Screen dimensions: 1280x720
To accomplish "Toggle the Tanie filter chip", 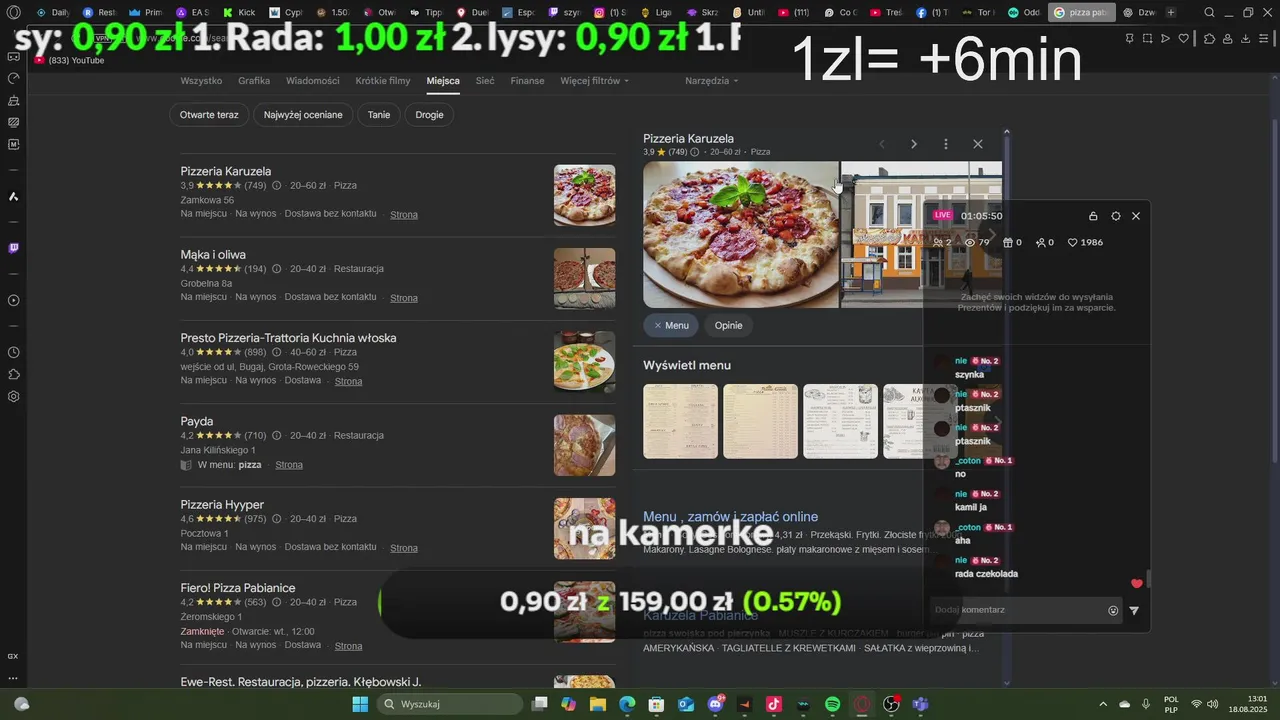I will coord(379,115).
